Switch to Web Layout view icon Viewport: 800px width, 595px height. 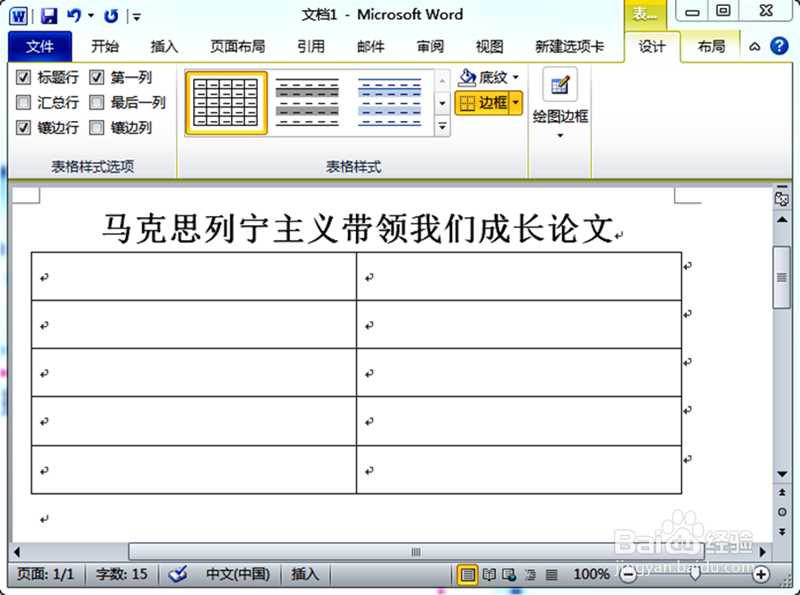[511, 574]
